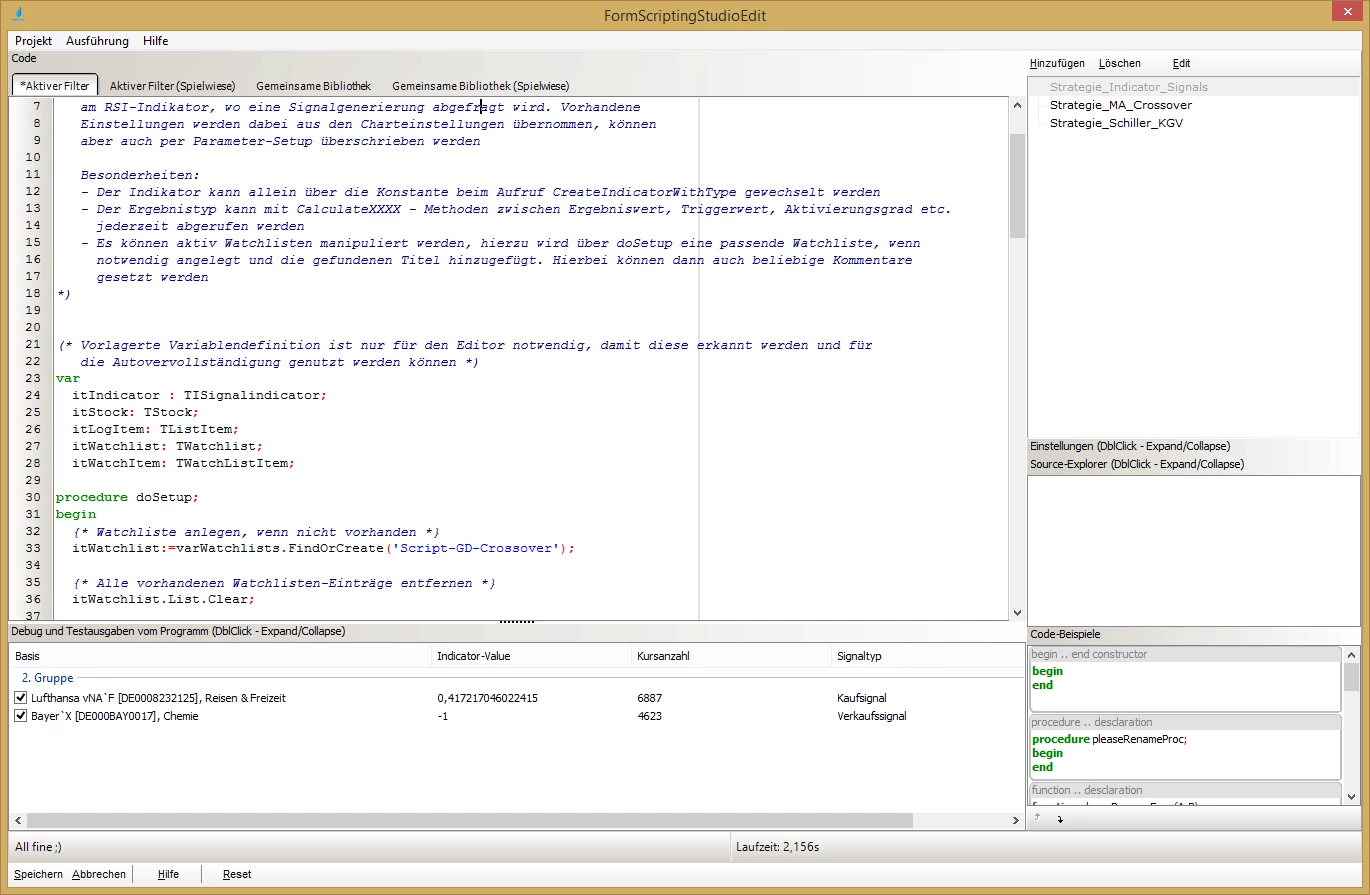The height and width of the screenshot is (895, 1370).
Task: Click the code editor scroll-down arrow
Action: [1017, 612]
